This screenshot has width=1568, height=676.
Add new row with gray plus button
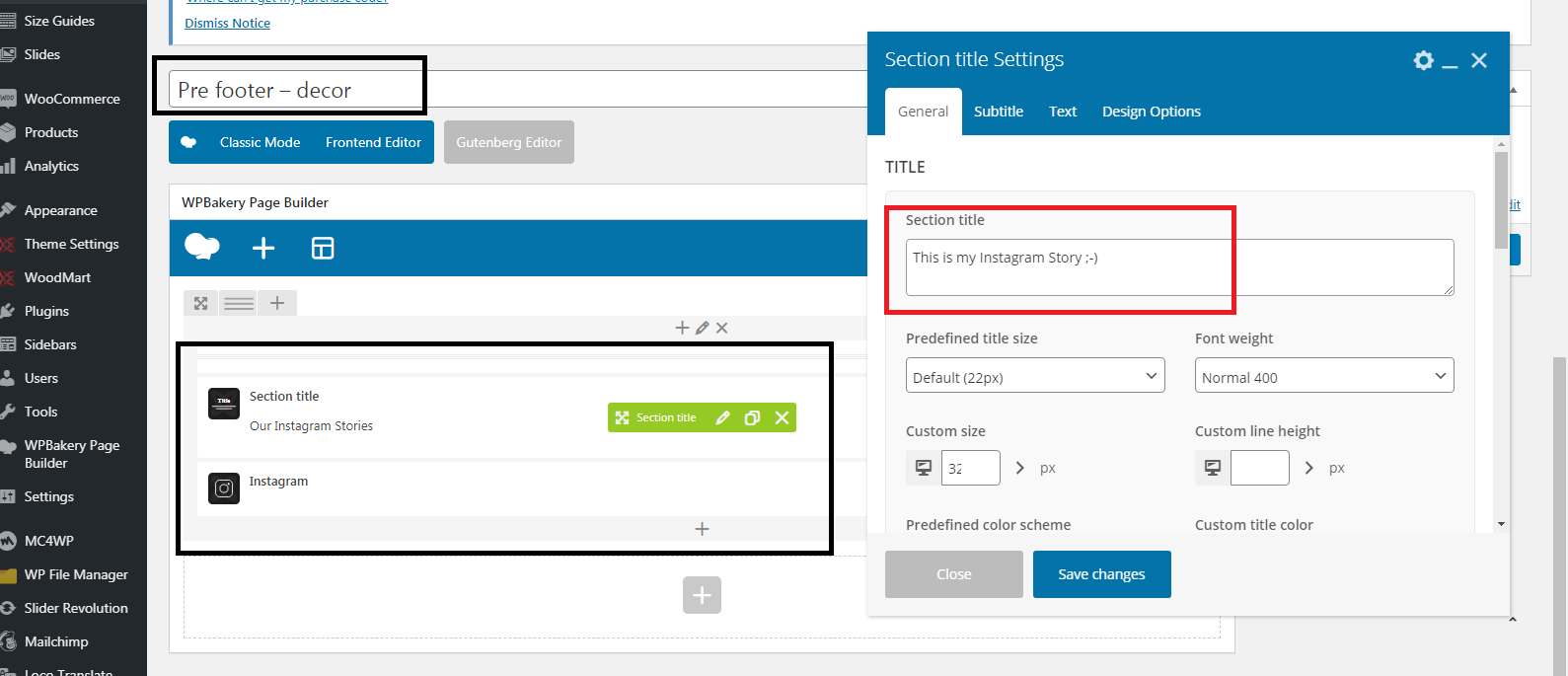[702, 595]
